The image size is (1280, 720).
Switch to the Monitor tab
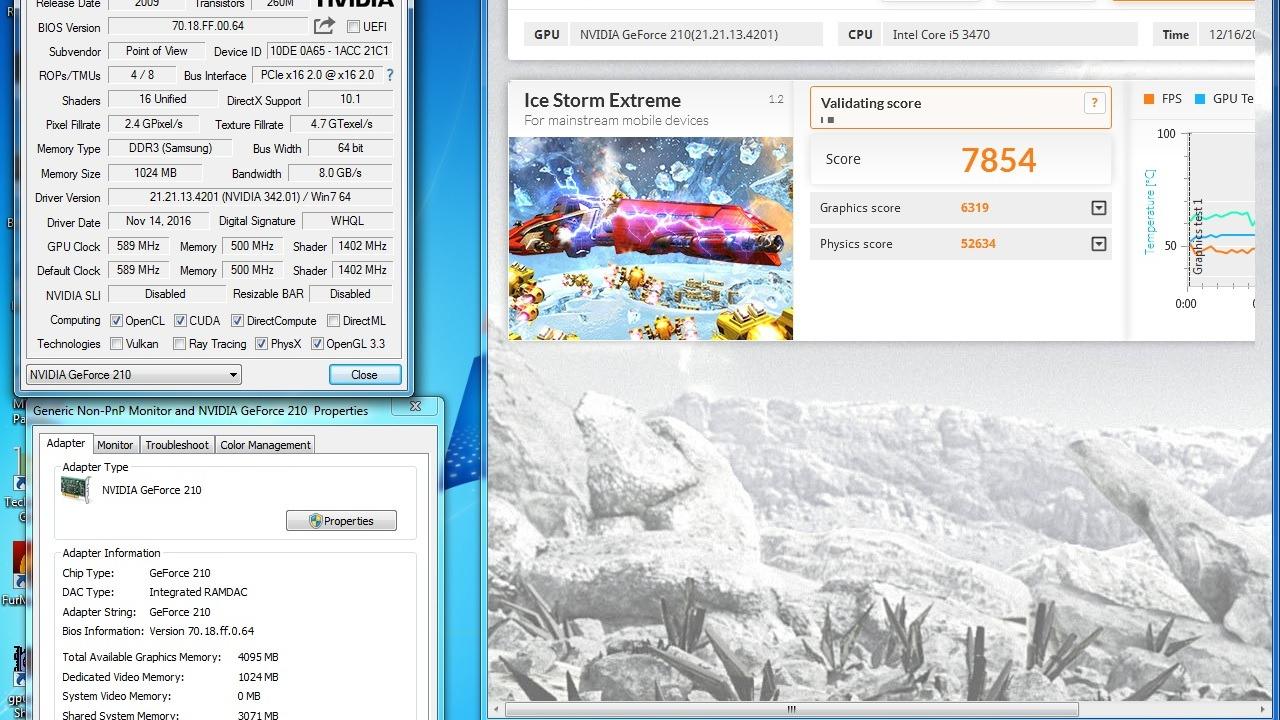115,445
